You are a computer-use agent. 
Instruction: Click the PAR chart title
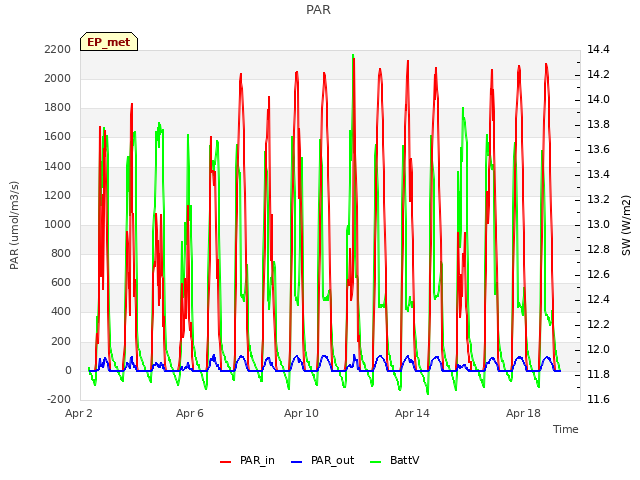318,10
